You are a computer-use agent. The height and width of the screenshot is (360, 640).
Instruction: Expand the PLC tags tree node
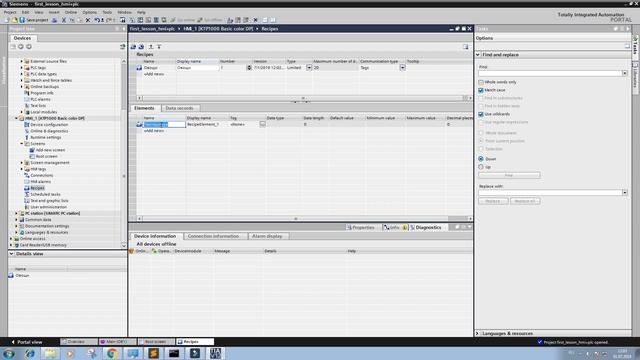coord(22,68)
